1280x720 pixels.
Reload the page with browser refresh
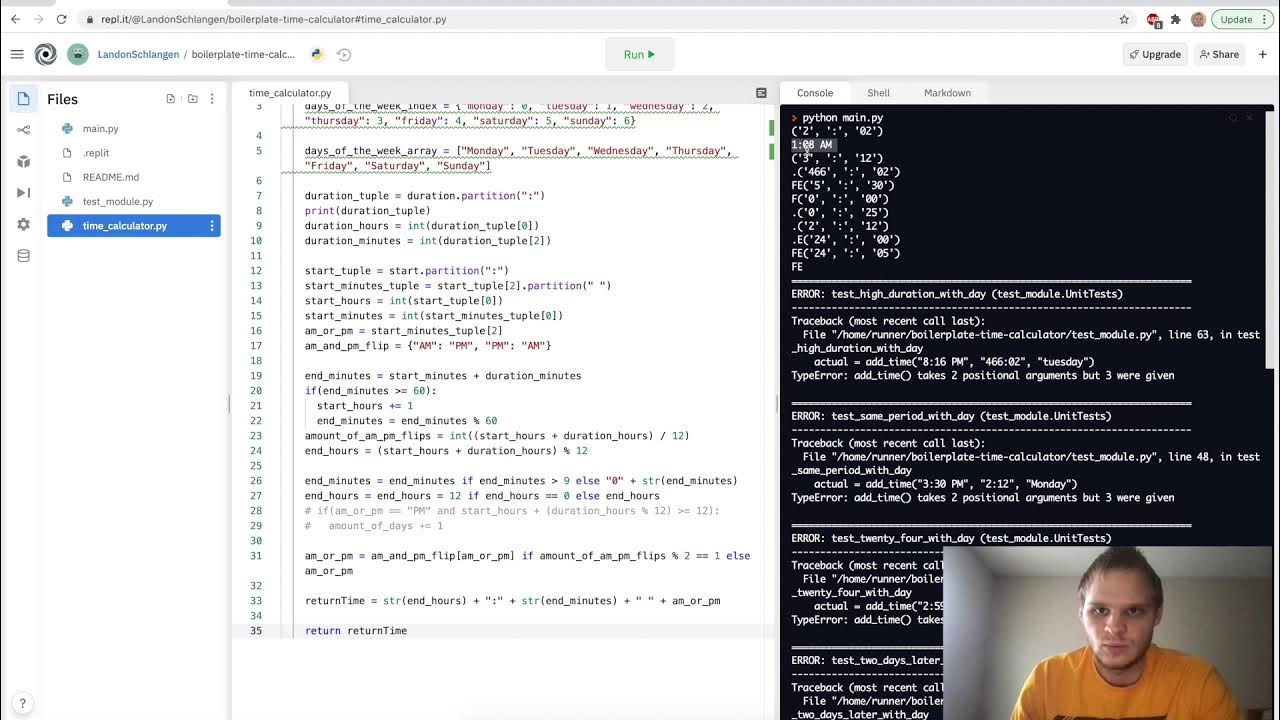(x=62, y=19)
